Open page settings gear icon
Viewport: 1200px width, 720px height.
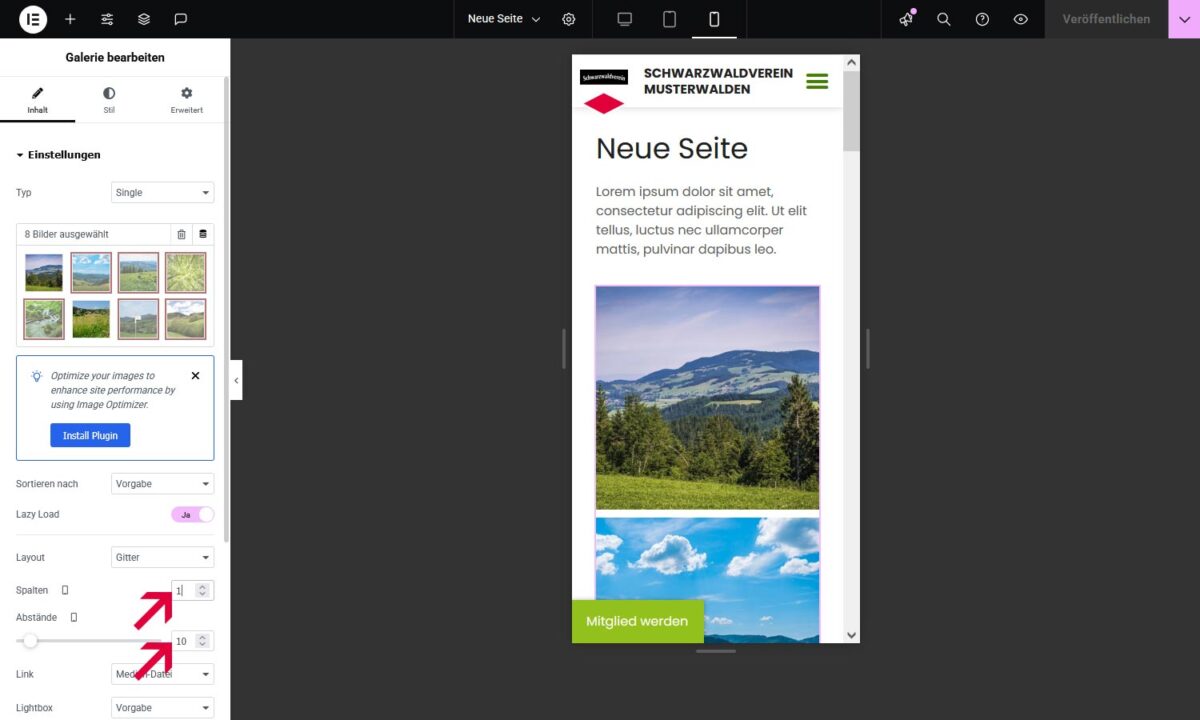[x=569, y=19]
